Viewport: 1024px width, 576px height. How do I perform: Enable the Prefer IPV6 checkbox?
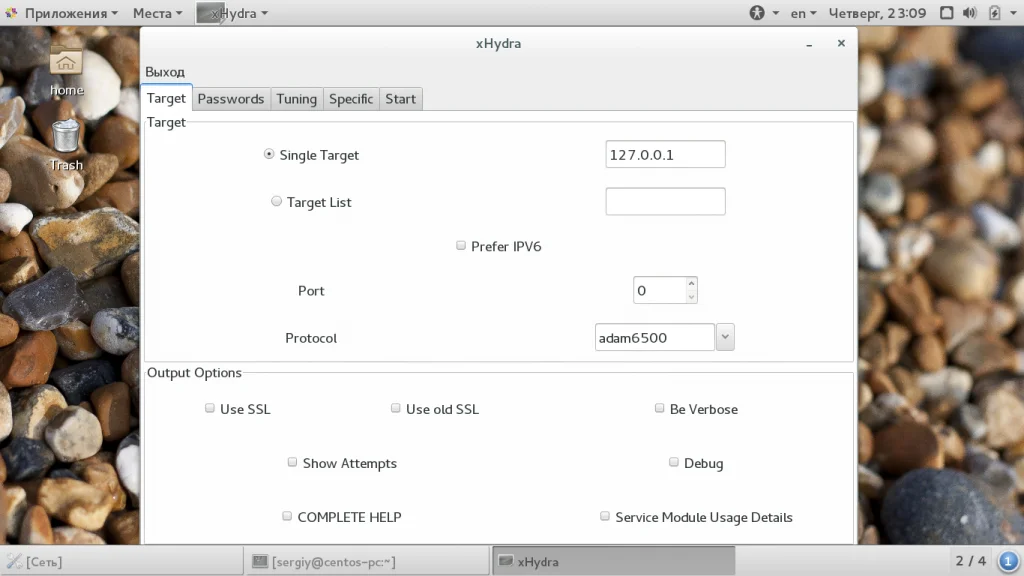(460, 246)
